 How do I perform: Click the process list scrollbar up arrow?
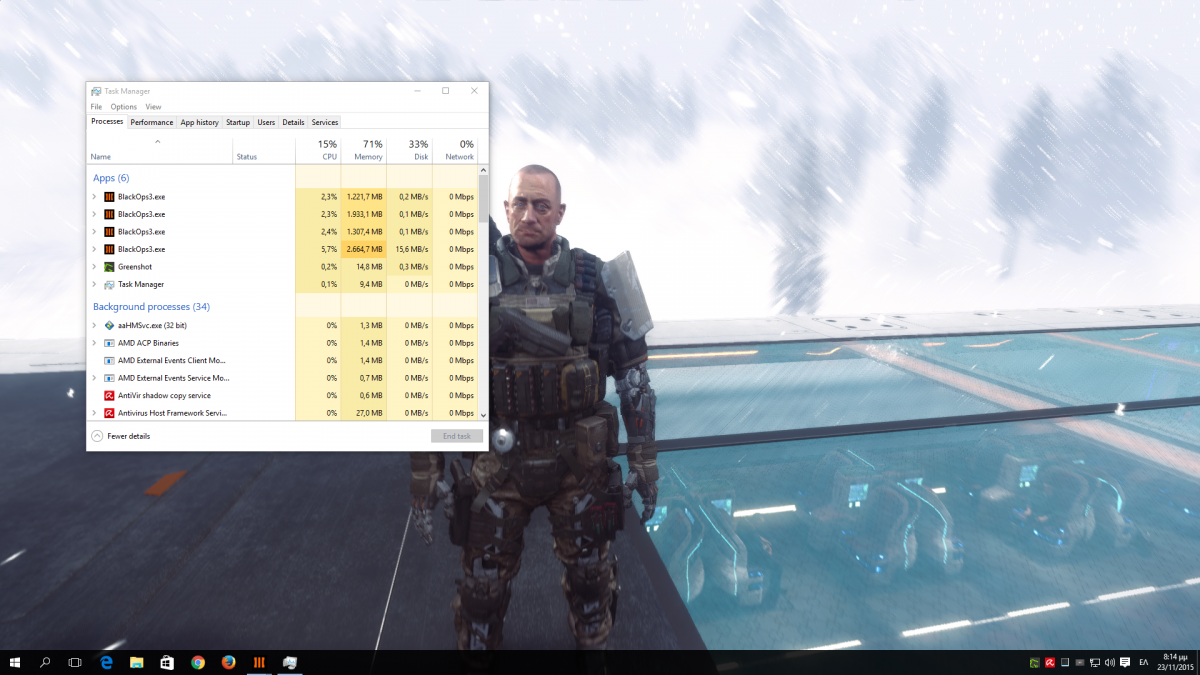[483, 170]
